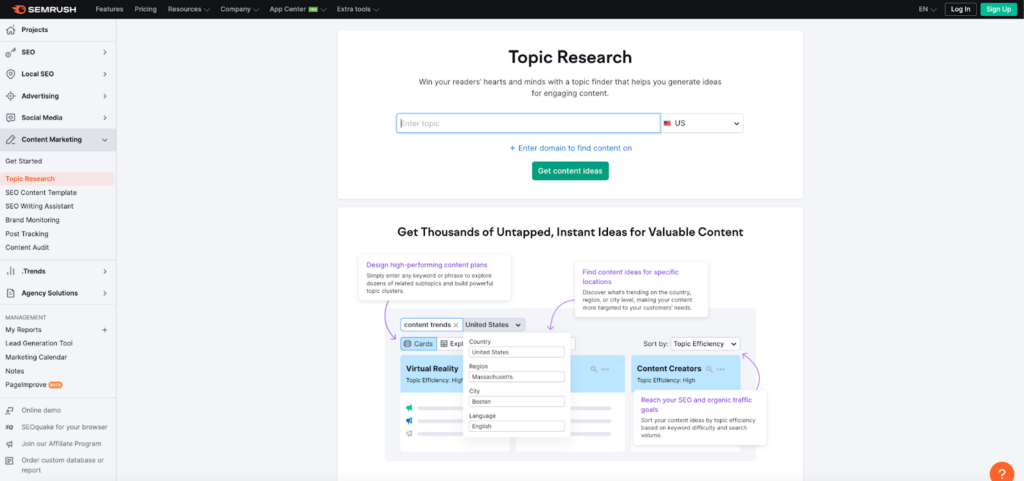1024x481 pixels.
Task: Open Lead Generation Tool
Action: click(39, 343)
